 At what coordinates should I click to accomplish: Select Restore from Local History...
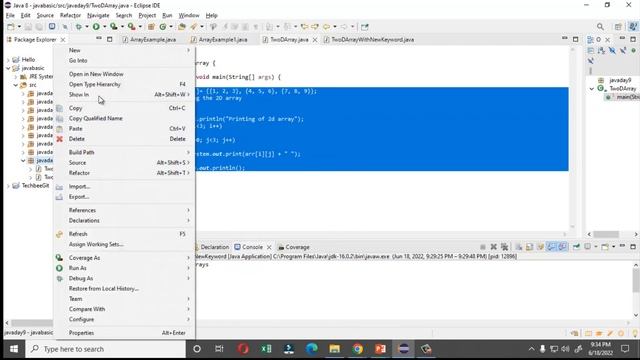pyautogui.click(x=125, y=289)
